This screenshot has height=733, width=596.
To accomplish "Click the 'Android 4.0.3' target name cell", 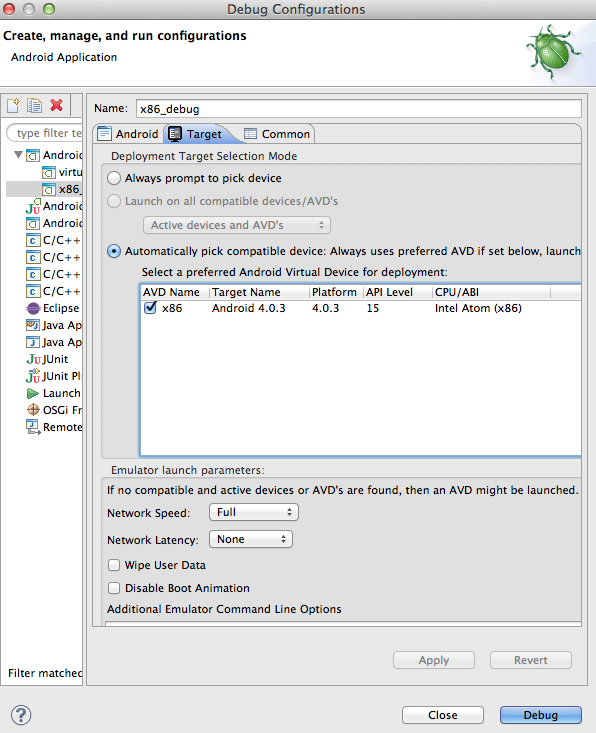I will (x=249, y=309).
